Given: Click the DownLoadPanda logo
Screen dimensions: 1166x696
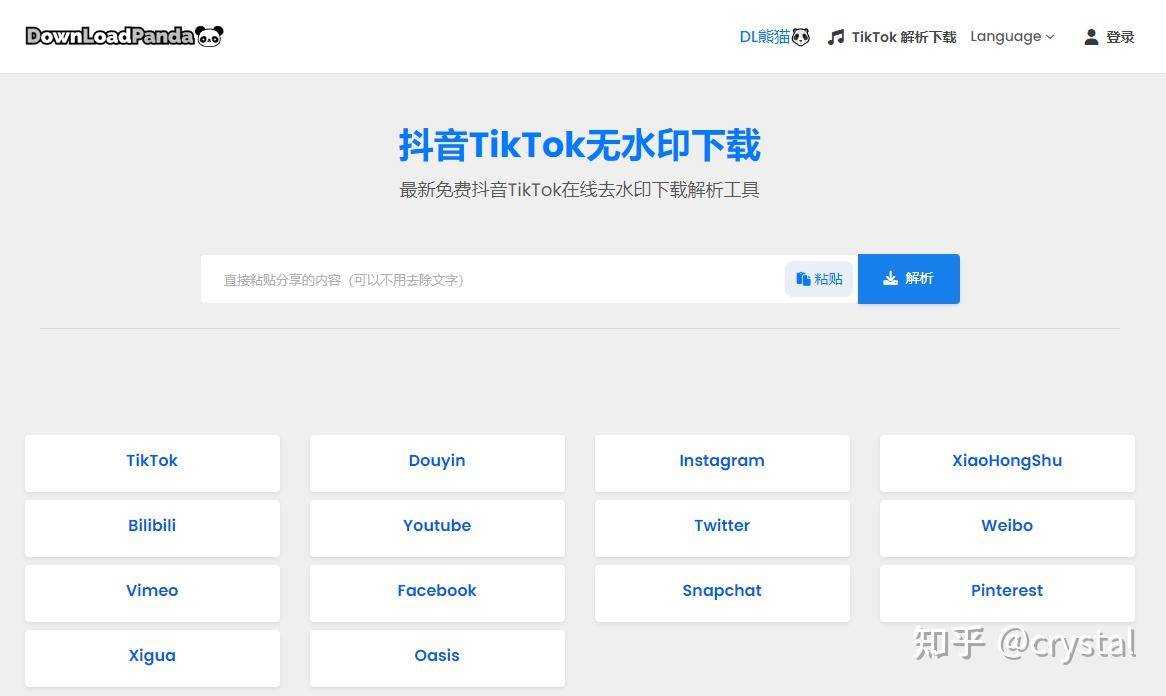Looking at the screenshot, I should pos(124,36).
